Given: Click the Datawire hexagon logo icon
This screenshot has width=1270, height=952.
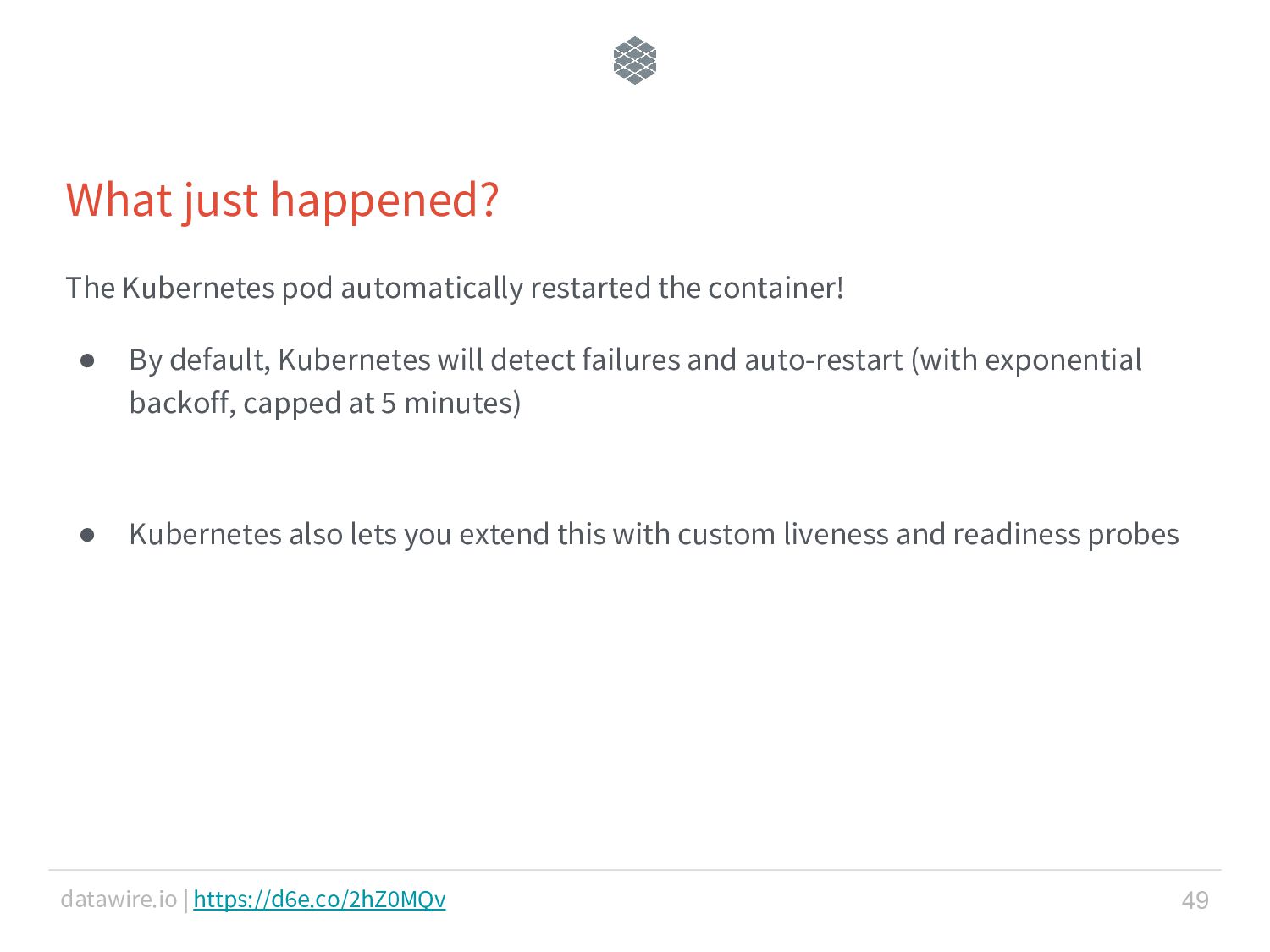Looking at the screenshot, I should pos(634,60).
